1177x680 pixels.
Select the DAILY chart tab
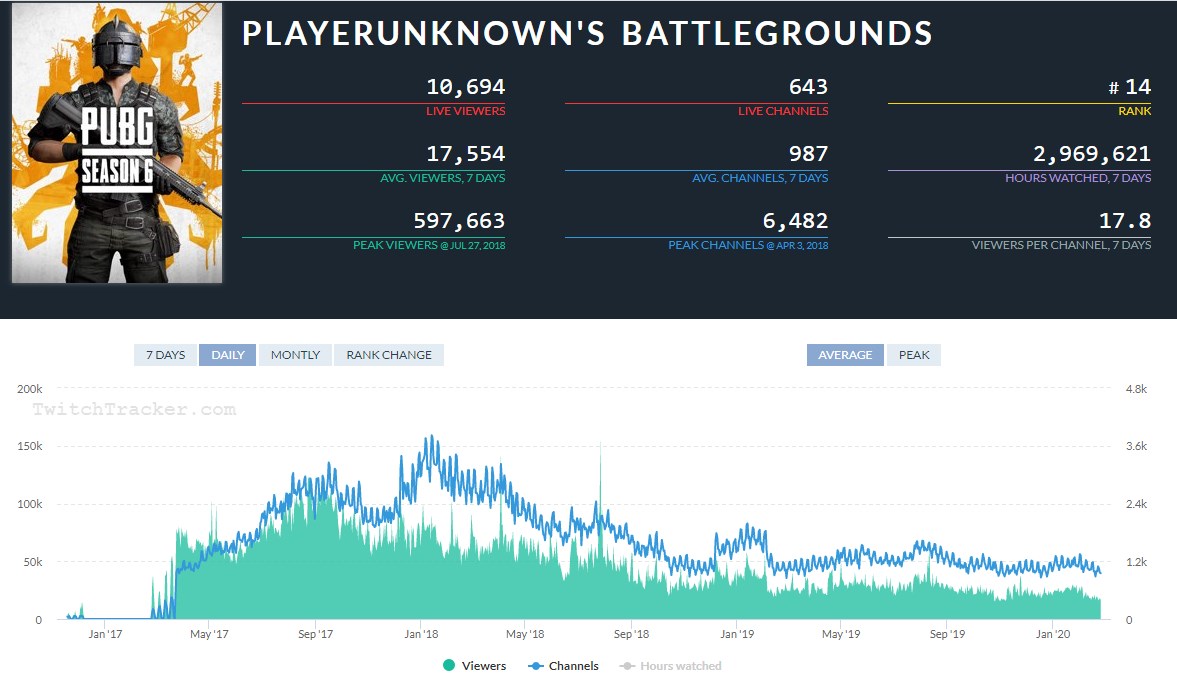[x=228, y=355]
